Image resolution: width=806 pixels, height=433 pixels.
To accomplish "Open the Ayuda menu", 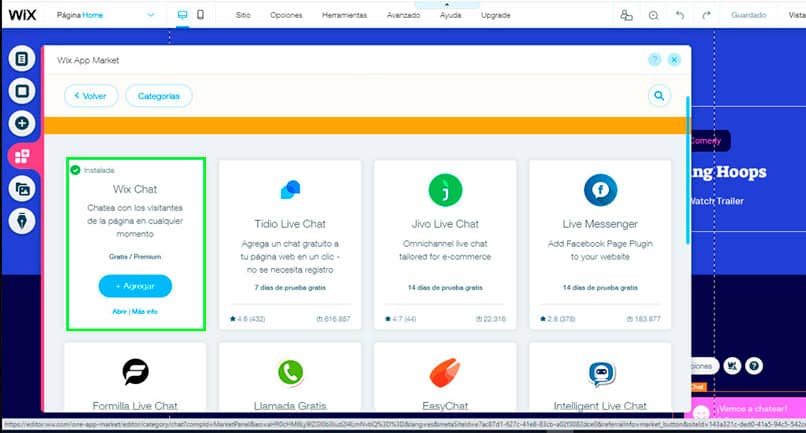I will point(450,15).
